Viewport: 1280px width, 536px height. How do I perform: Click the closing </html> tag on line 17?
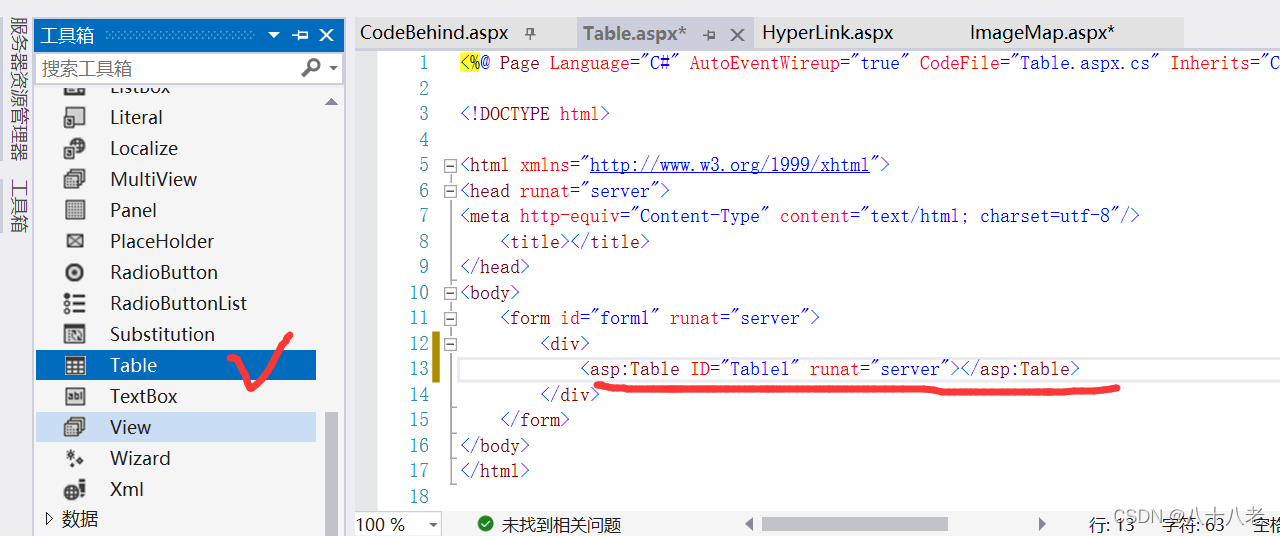(495, 470)
